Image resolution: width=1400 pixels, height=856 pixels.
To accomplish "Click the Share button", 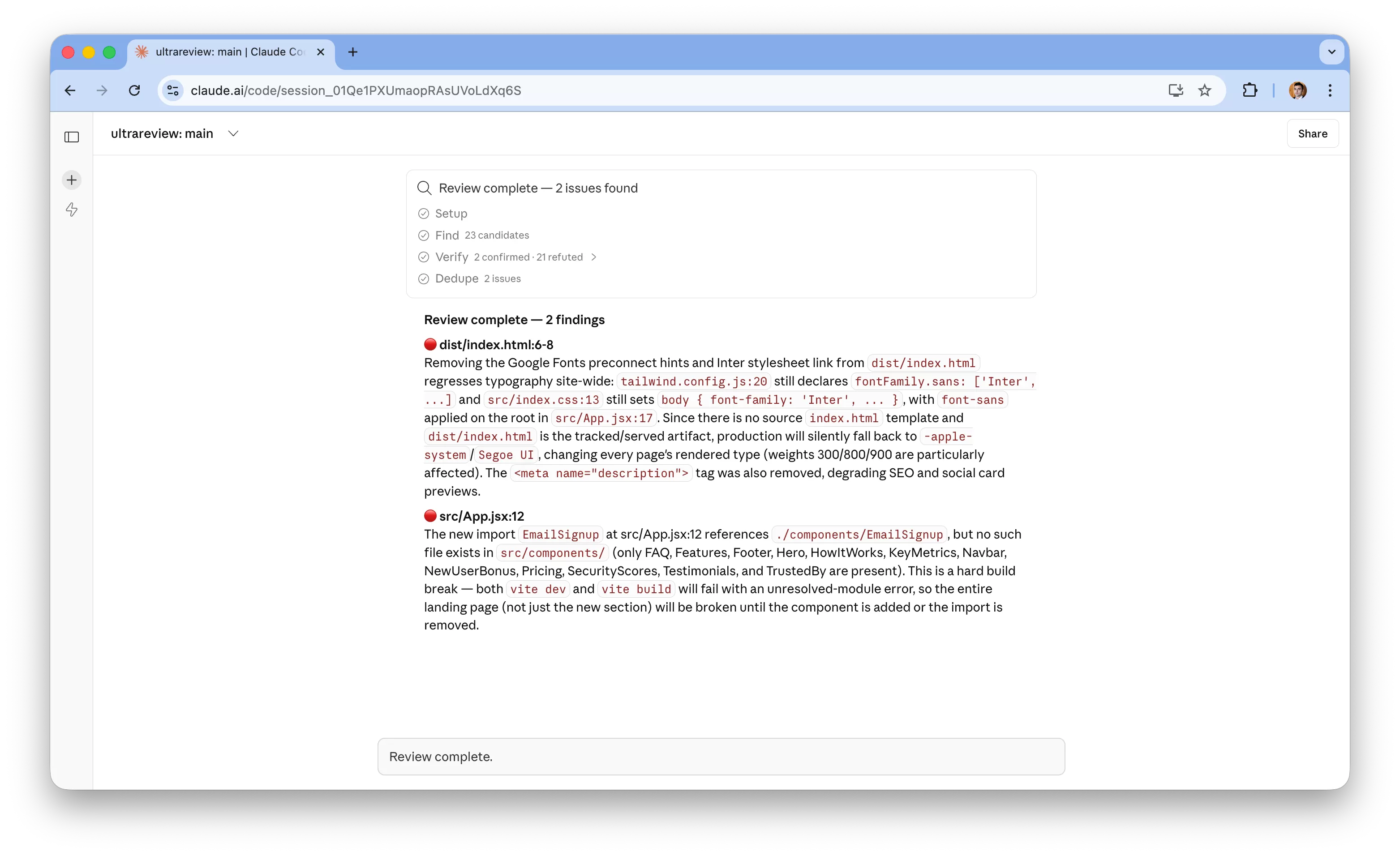I will [1313, 133].
